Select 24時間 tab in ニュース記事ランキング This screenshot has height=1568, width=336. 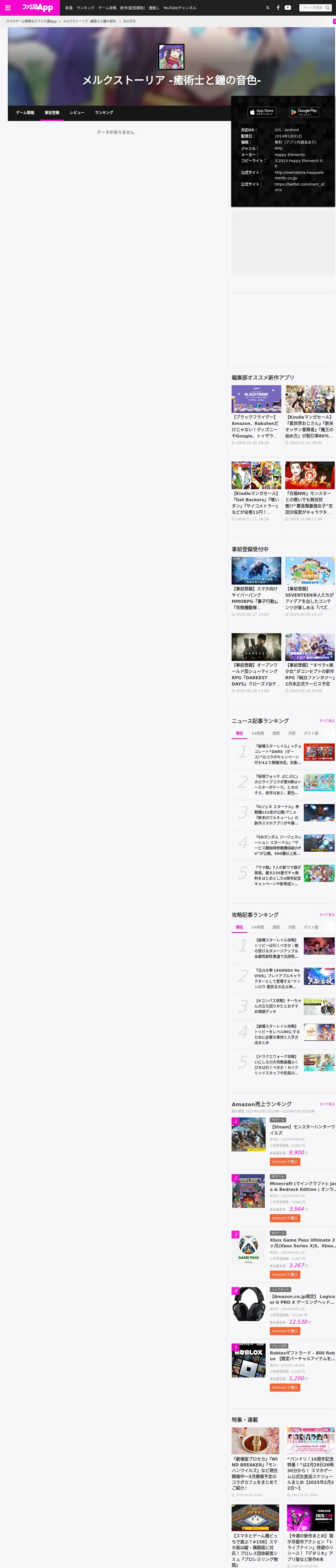pyautogui.click(x=258, y=734)
